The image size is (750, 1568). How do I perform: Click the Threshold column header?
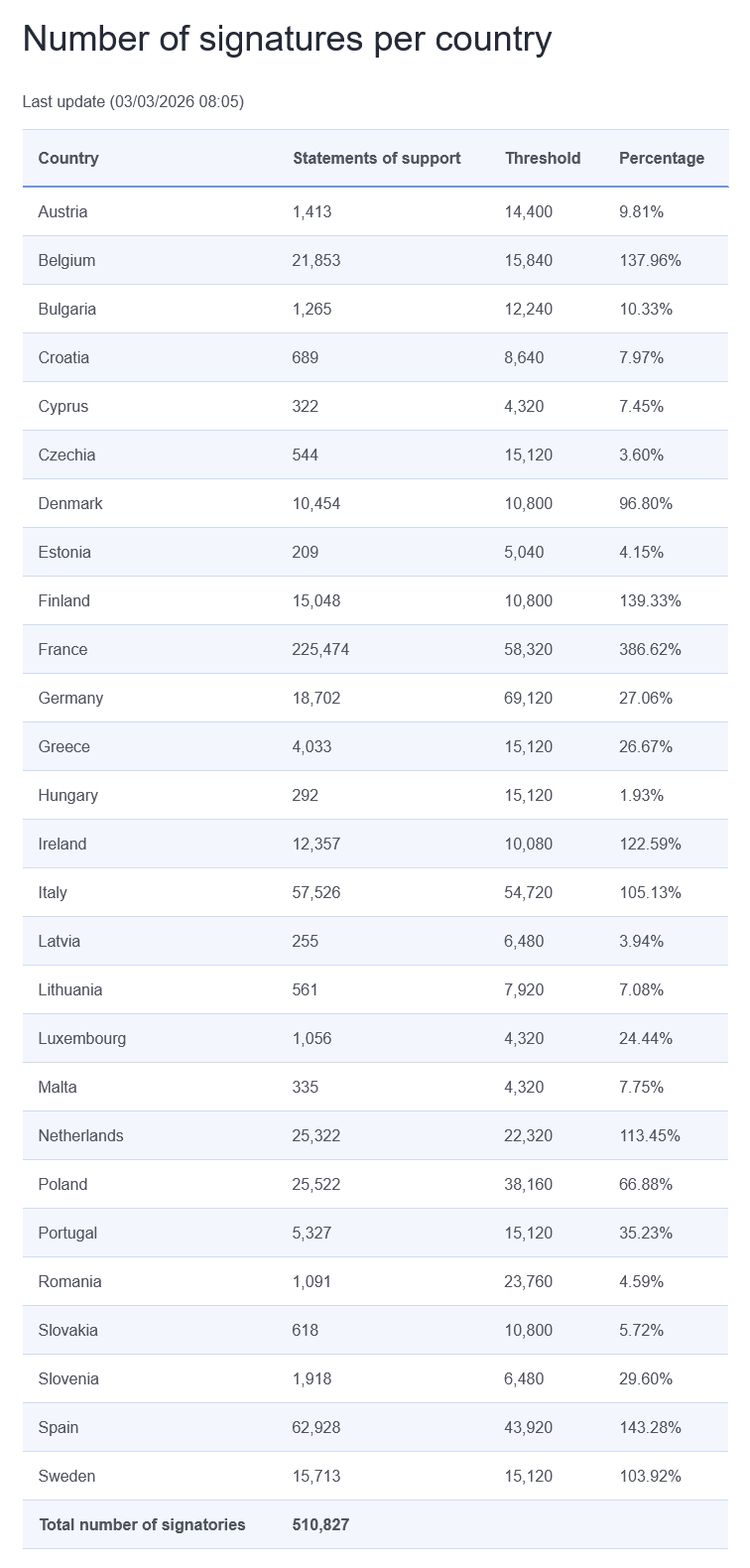(x=543, y=158)
